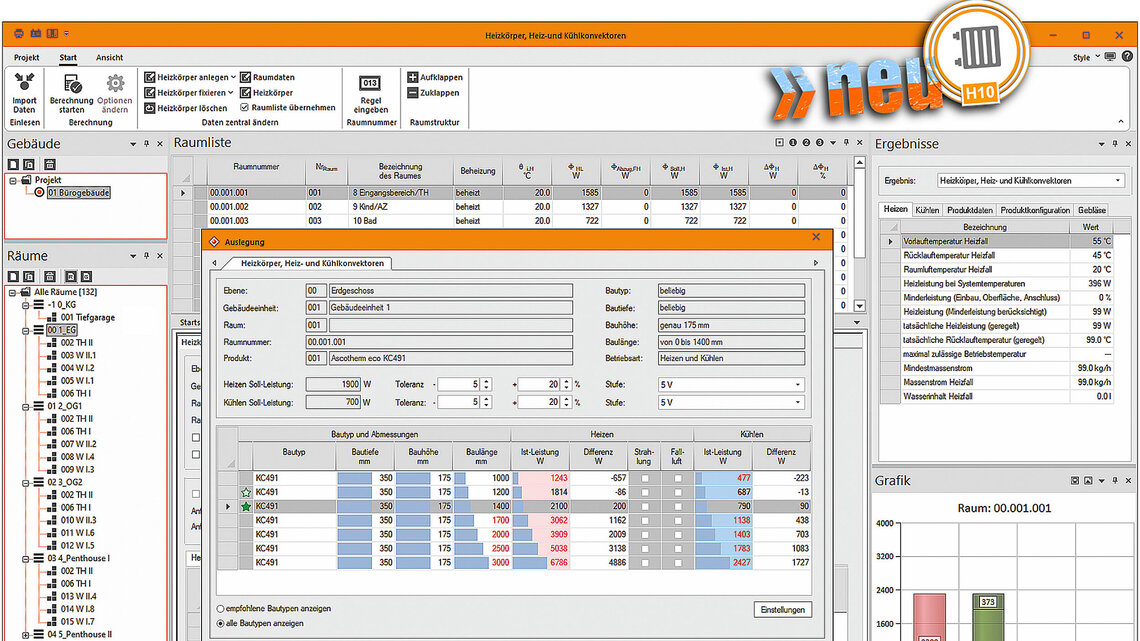Click Raumliste scrollbar down arrow
This screenshot has height=641, width=1140.
pos(859,306)
